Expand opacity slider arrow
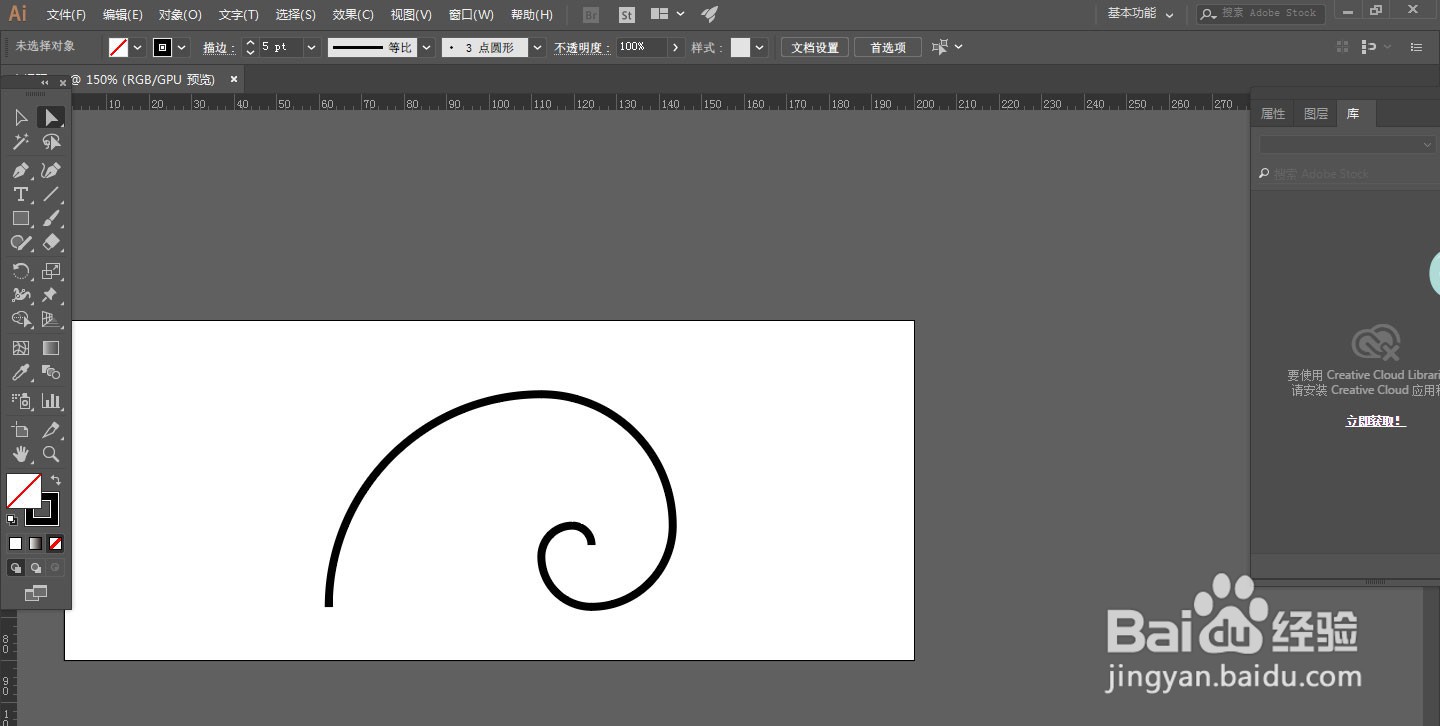Viewport: 1440px width, 726px height. [x=676, y=47]
